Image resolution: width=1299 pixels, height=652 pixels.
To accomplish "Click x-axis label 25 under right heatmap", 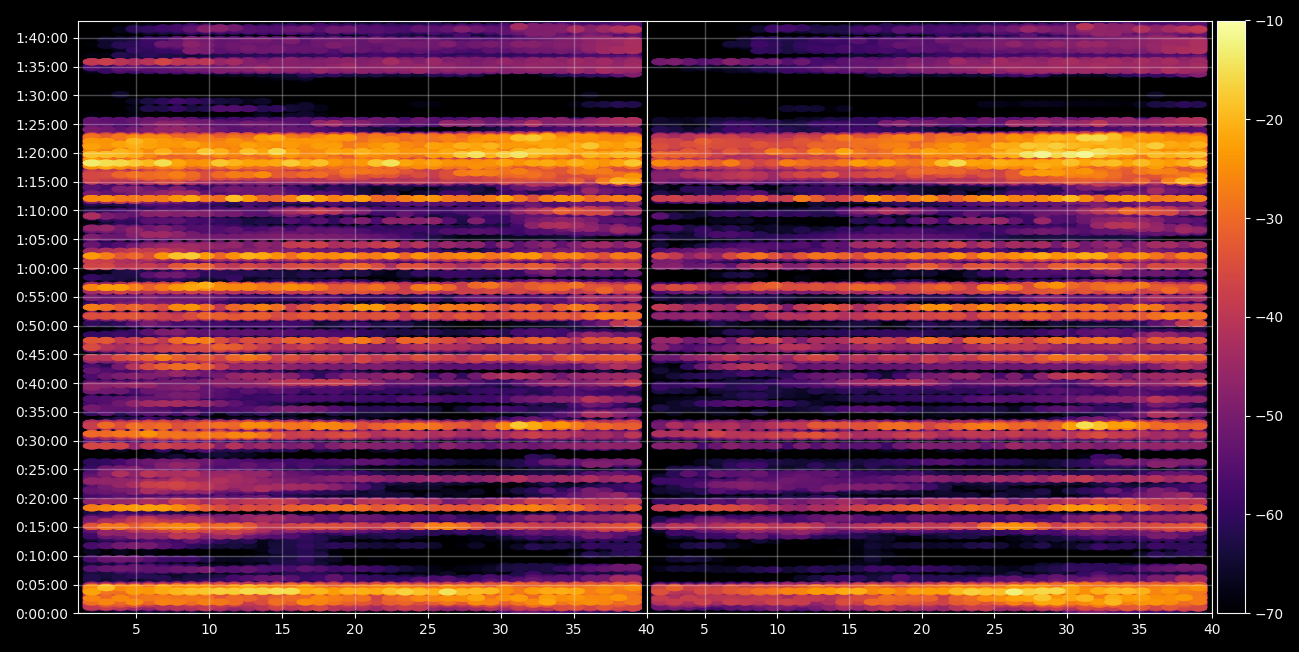I will click(x=994, y=629).
